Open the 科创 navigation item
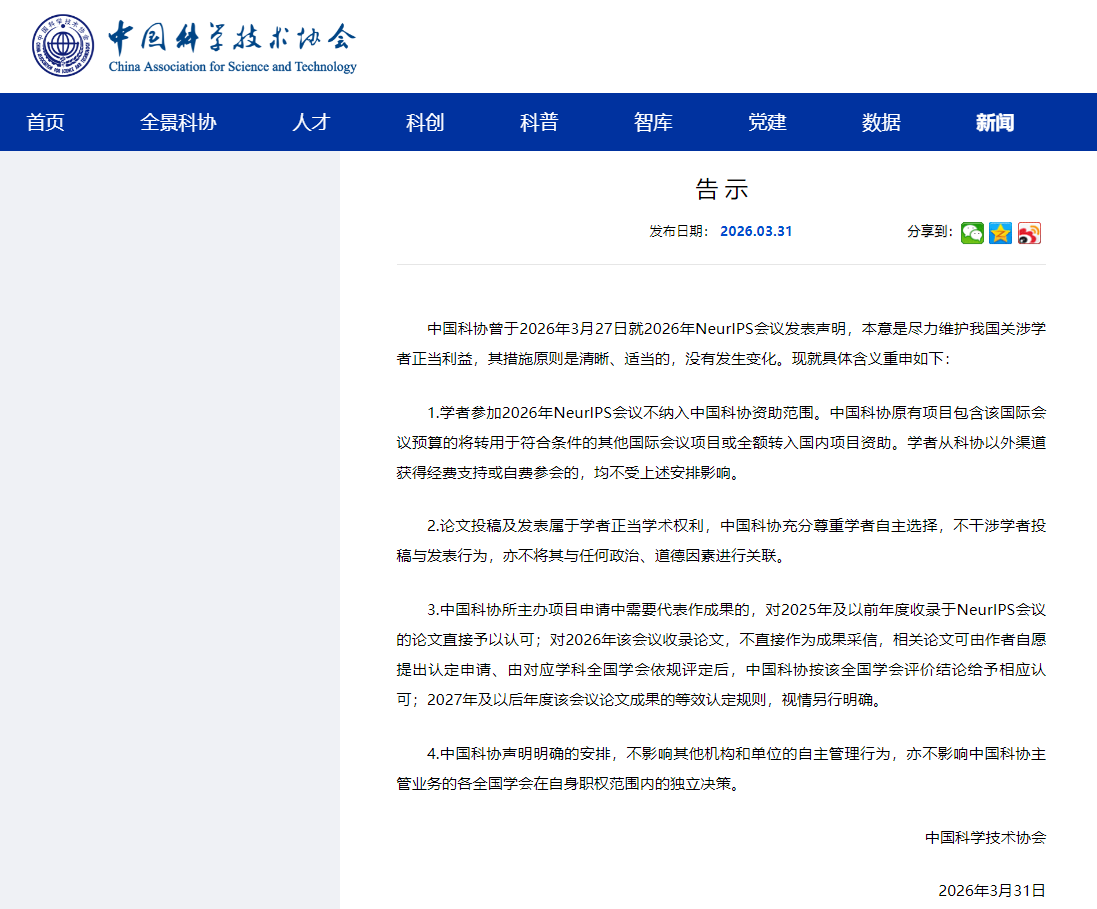 point(425,122)
